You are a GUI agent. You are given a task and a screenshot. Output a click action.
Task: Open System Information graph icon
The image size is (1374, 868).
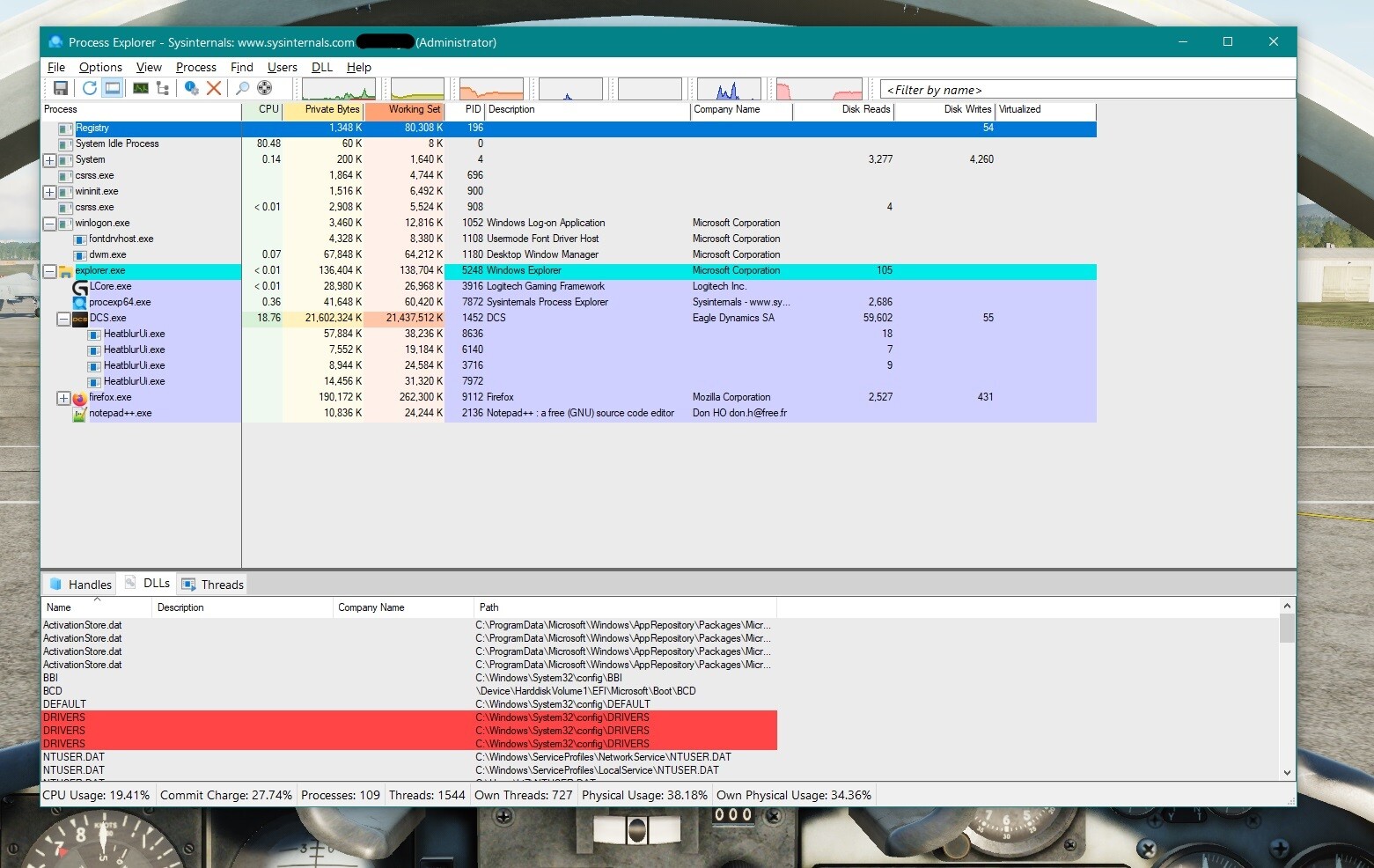click(x=141, y=88)
